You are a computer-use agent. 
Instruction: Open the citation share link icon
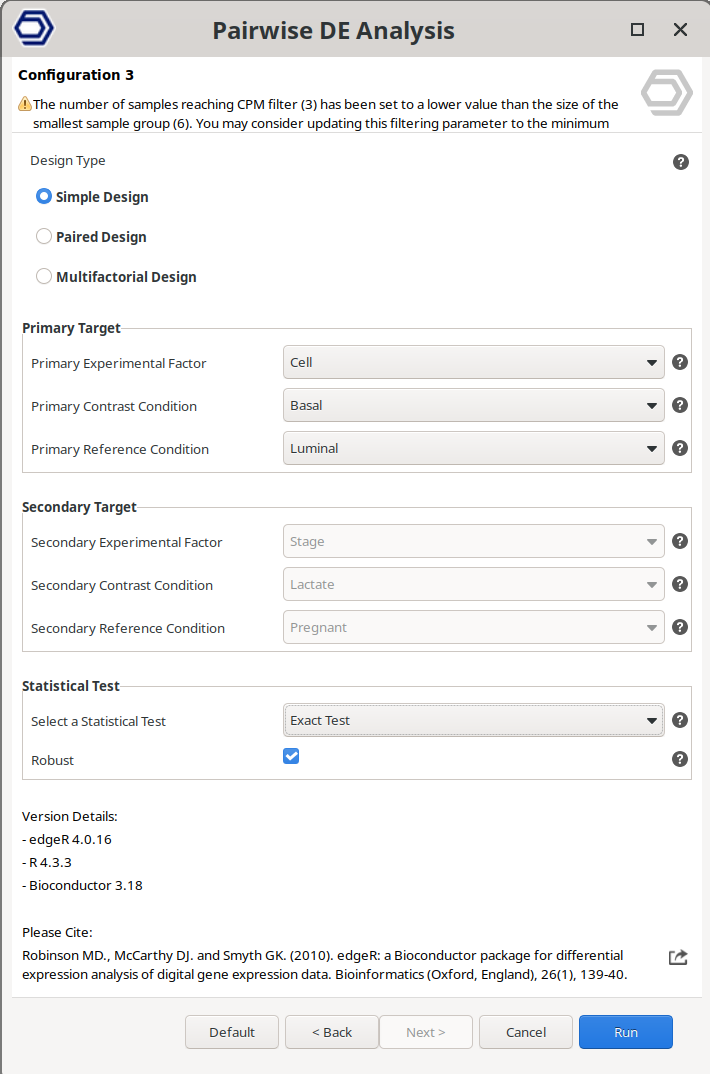click(678, 957)
